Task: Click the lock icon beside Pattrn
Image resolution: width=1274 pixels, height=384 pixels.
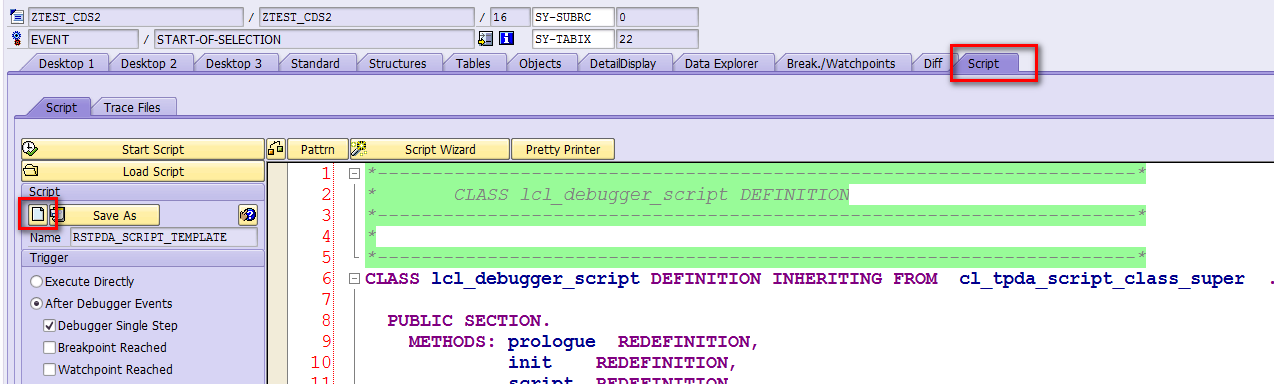Action: click(276, 149)
